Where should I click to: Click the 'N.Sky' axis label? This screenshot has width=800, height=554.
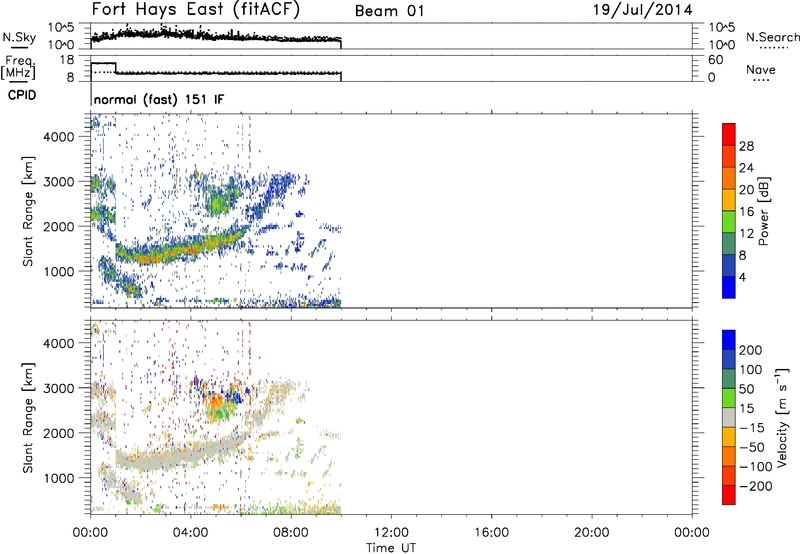click(x=19, y=37)
